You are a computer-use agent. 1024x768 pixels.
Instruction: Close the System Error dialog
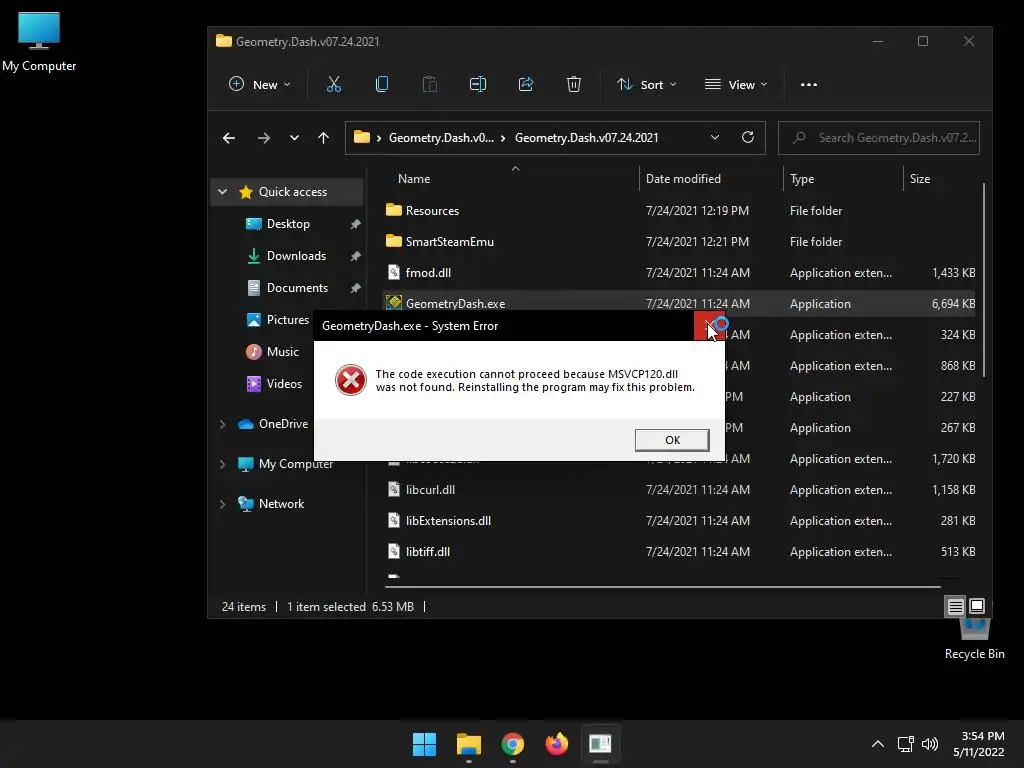coord(709,325)
